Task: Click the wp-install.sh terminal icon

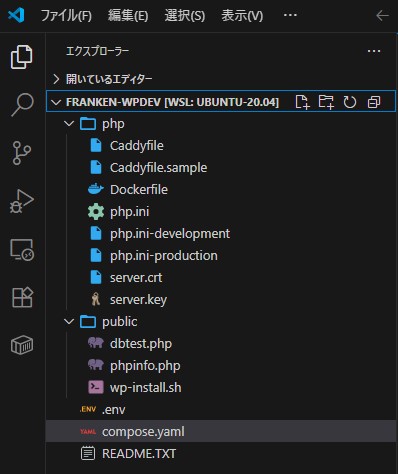Action: click(96, 387)
